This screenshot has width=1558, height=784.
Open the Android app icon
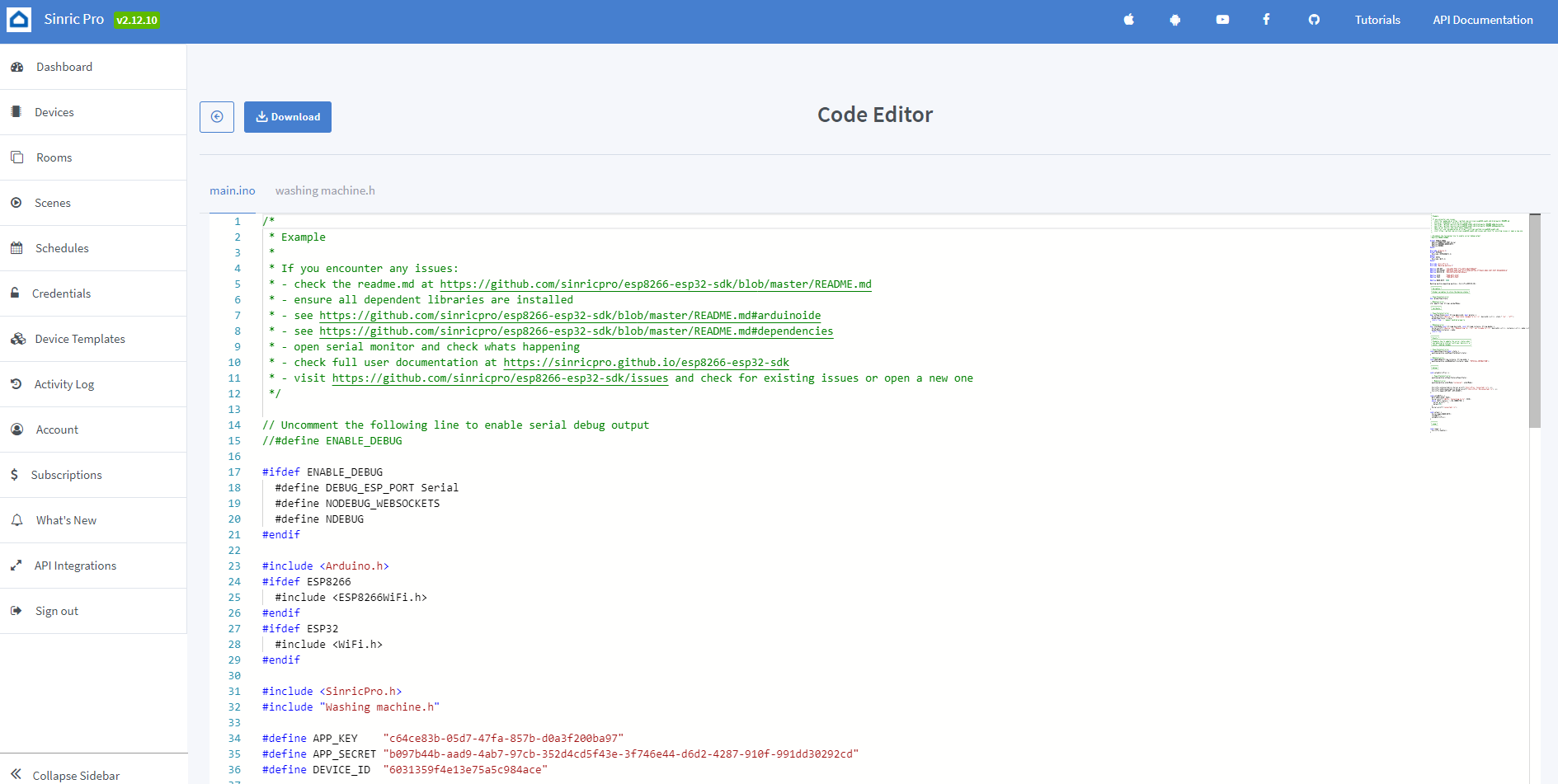point(1174,19)
